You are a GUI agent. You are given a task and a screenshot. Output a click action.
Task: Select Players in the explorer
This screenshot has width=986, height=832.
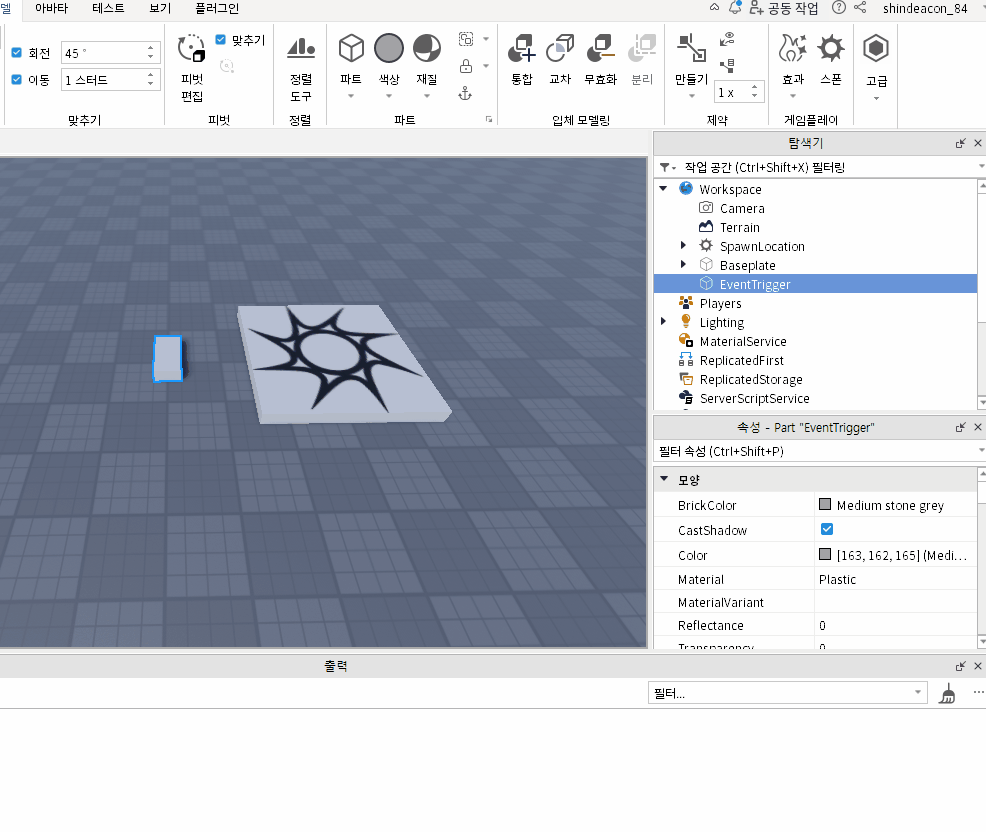tap(721, 303)
